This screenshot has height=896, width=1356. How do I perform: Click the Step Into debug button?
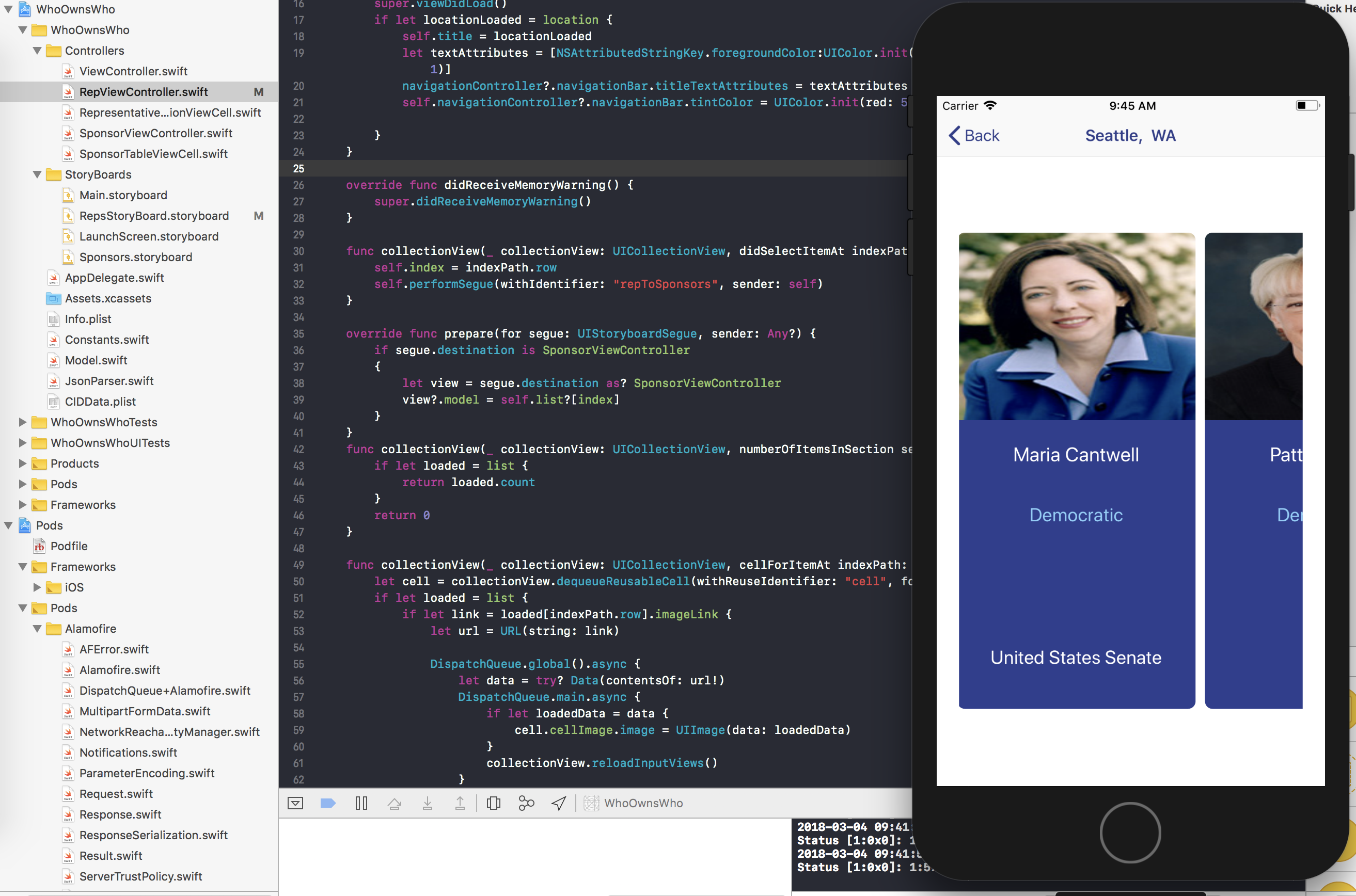tap(427, 803)
